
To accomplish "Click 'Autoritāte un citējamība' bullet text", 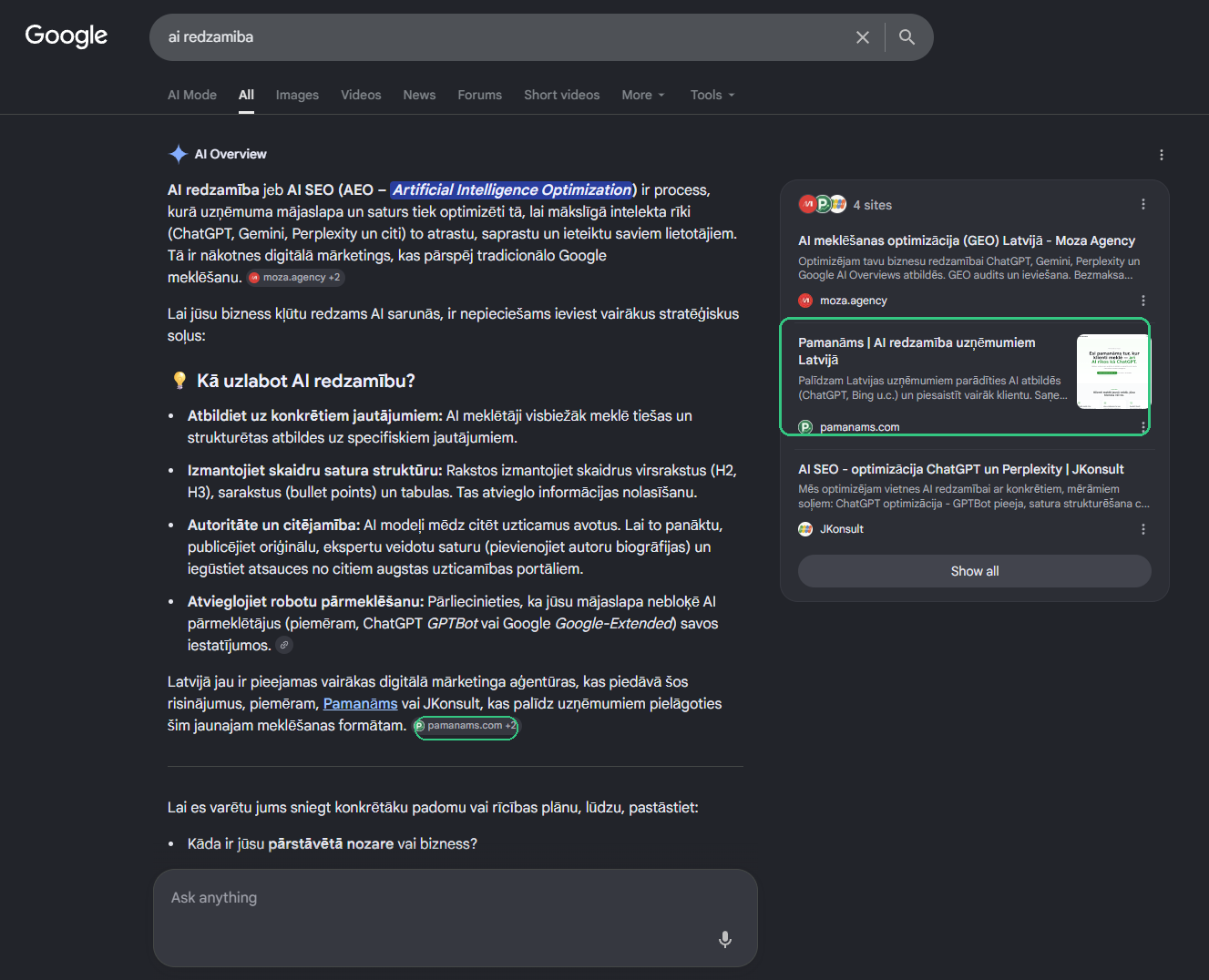I will coord(273,526).
